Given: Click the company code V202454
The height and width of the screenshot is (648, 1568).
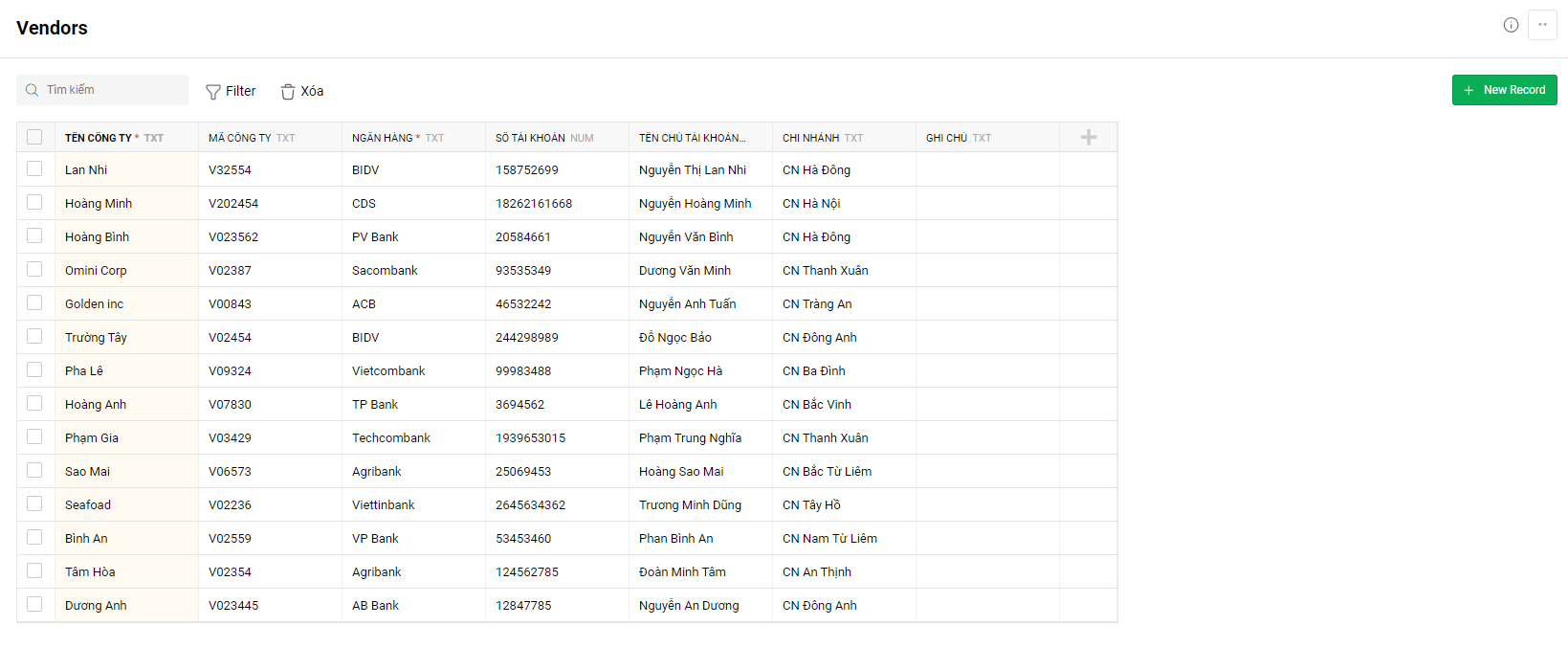Looking at the screenshot, I should coord(270,203).
